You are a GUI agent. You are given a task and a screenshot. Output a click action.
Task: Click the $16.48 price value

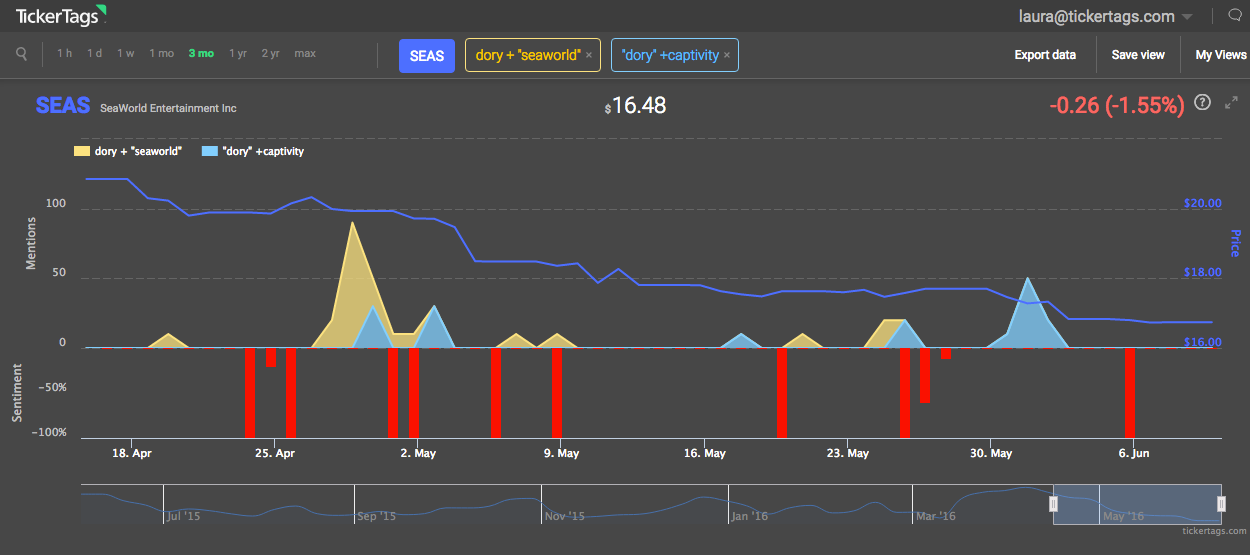635,105
